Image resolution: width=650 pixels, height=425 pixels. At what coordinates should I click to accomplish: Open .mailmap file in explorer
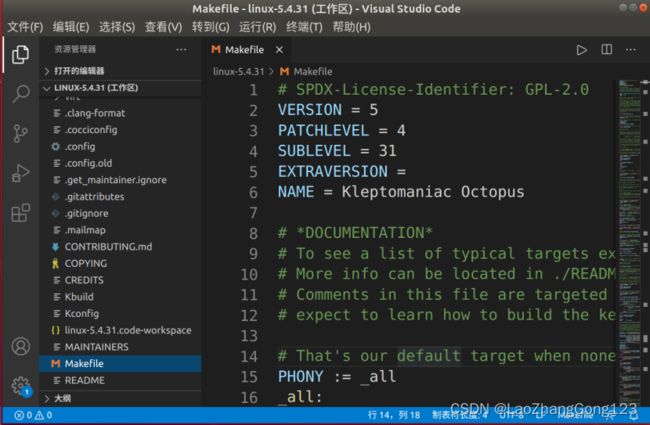point(120,230)
